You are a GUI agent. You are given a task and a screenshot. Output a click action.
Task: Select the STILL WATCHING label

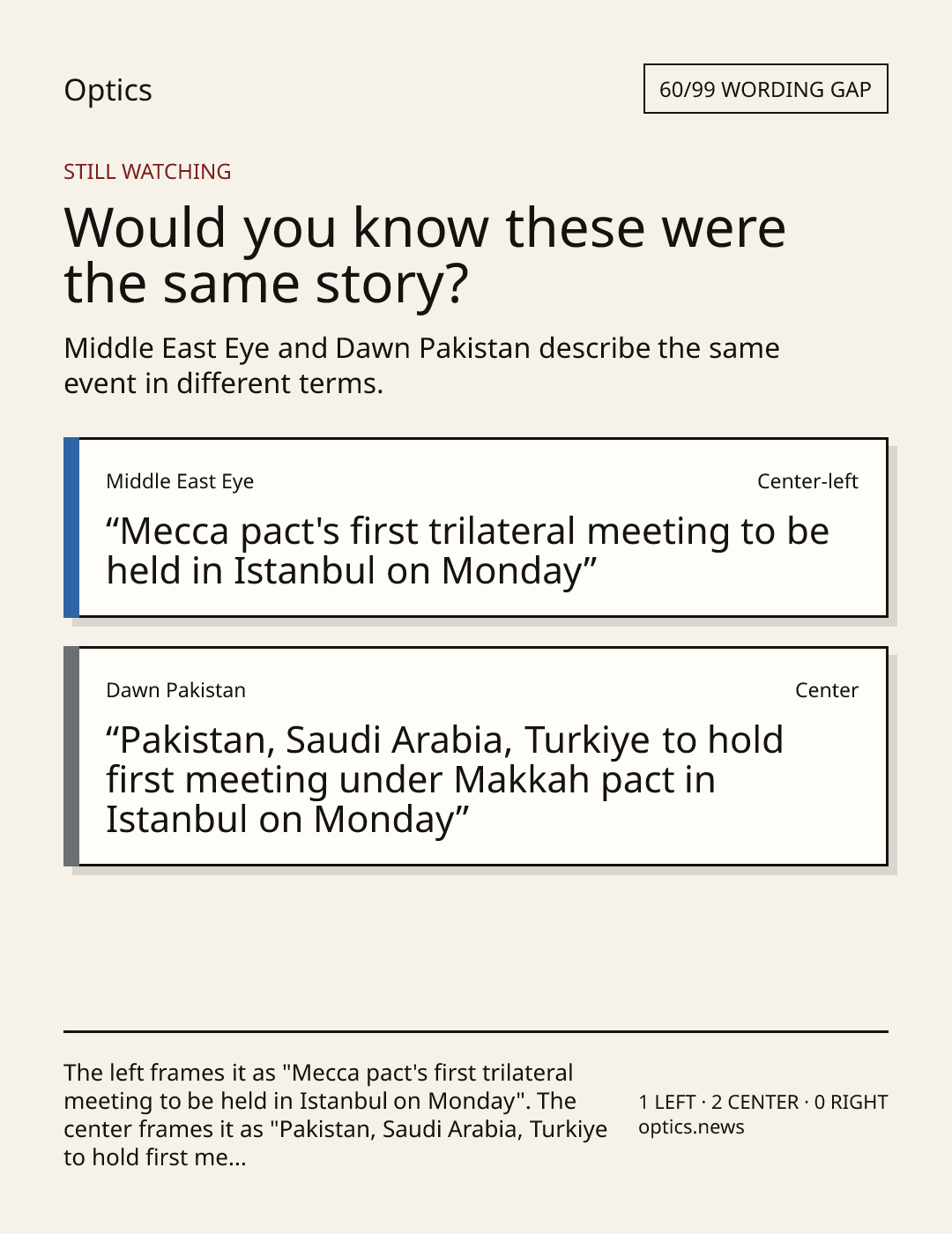click(147, 172)
